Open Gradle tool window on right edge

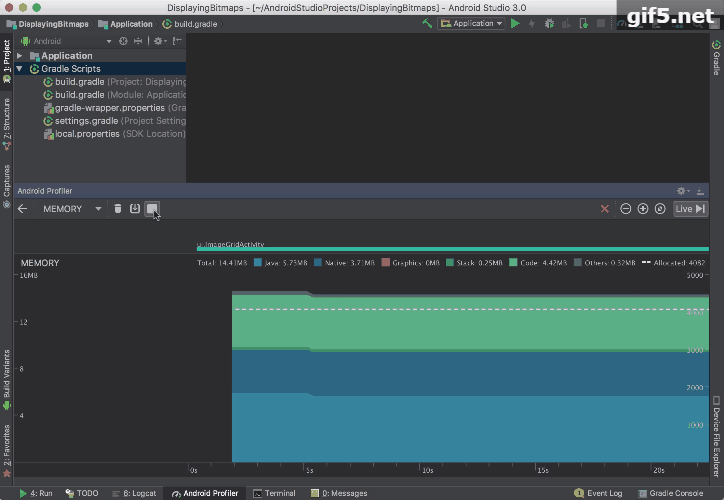[x=716, y=58]
